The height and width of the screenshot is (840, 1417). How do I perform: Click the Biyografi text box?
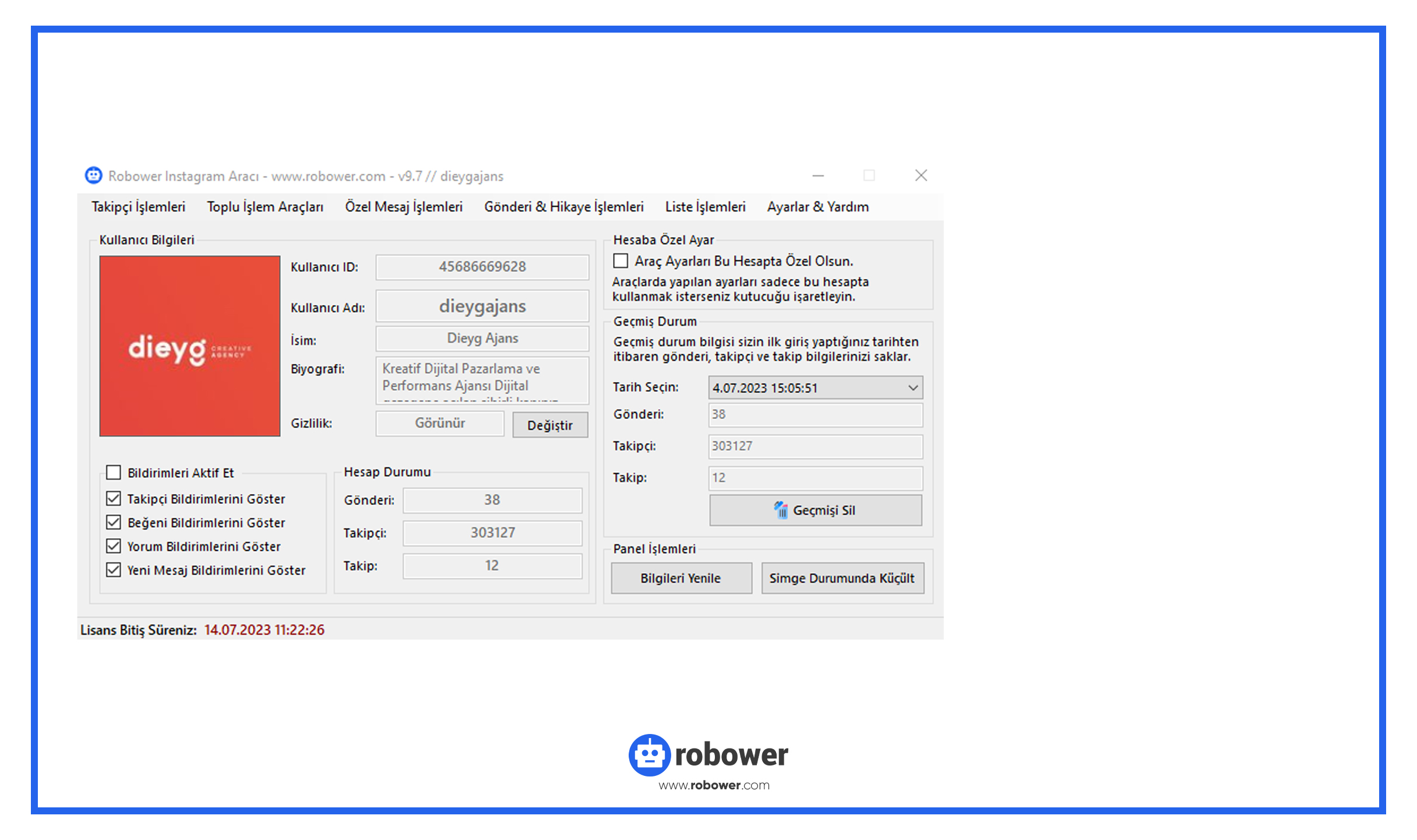482,381
